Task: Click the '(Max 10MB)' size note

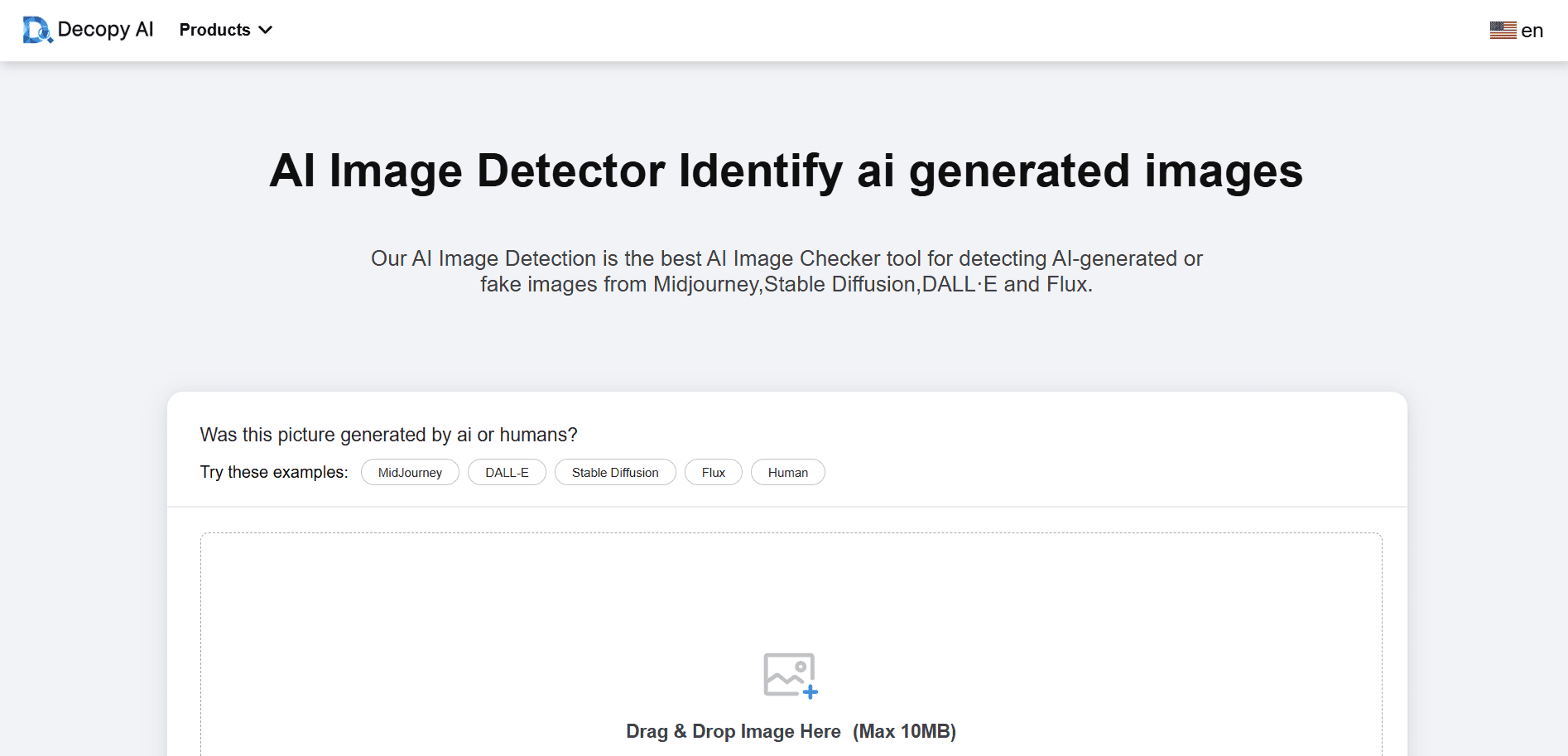Action: (904, 731)
